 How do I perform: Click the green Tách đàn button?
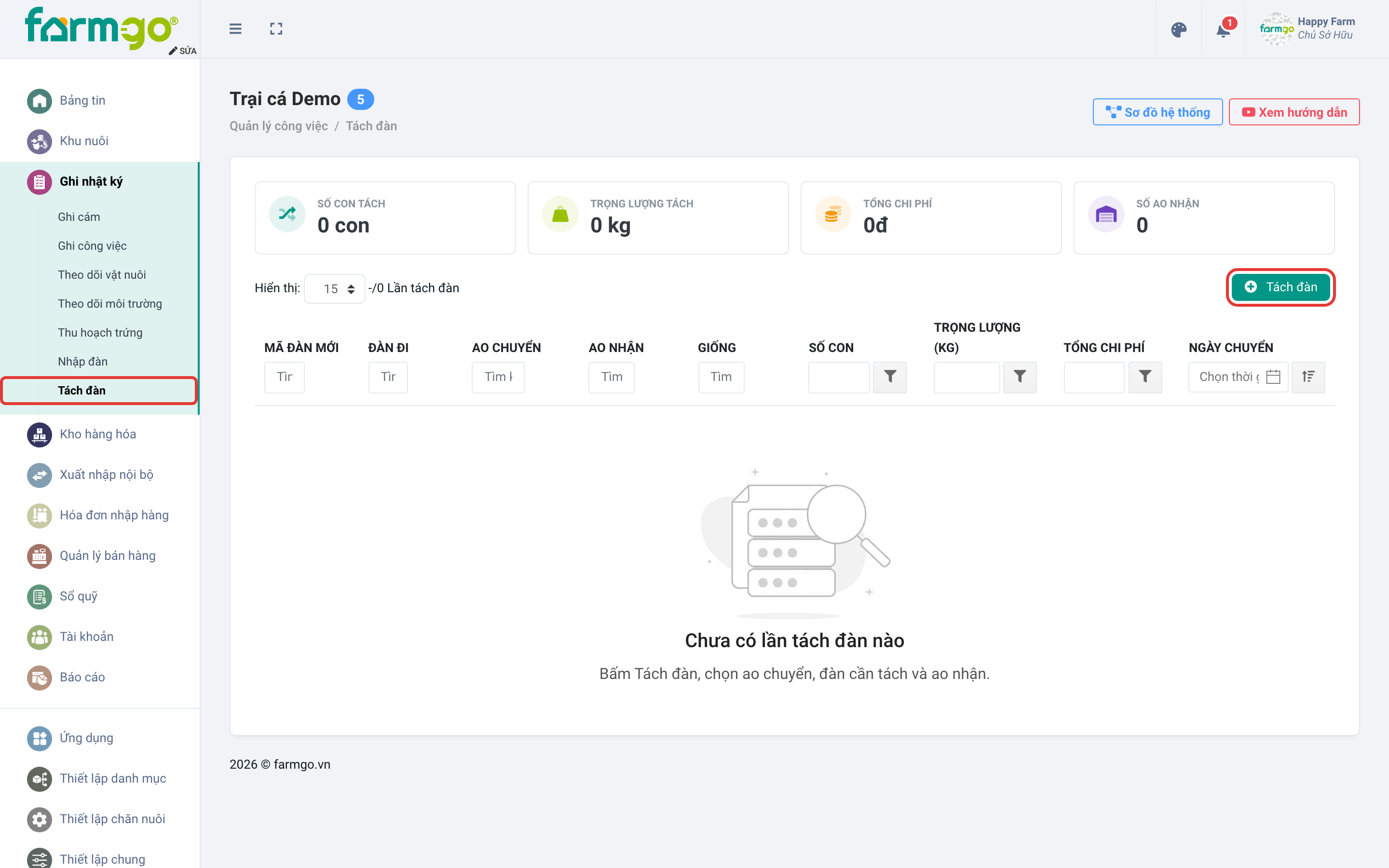click(1280, 287)
